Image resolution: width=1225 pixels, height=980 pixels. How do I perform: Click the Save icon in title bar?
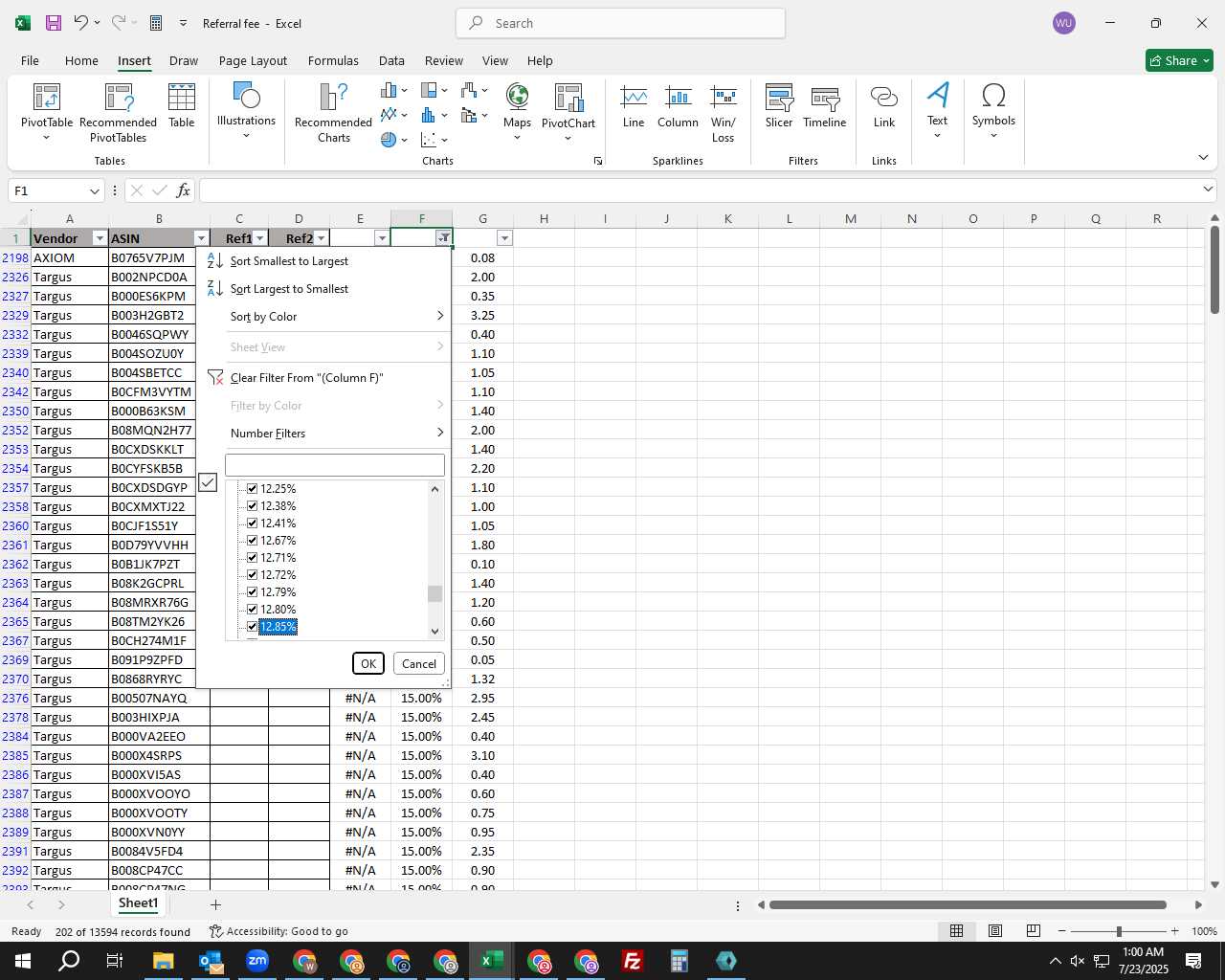click(x=54, y=23)
